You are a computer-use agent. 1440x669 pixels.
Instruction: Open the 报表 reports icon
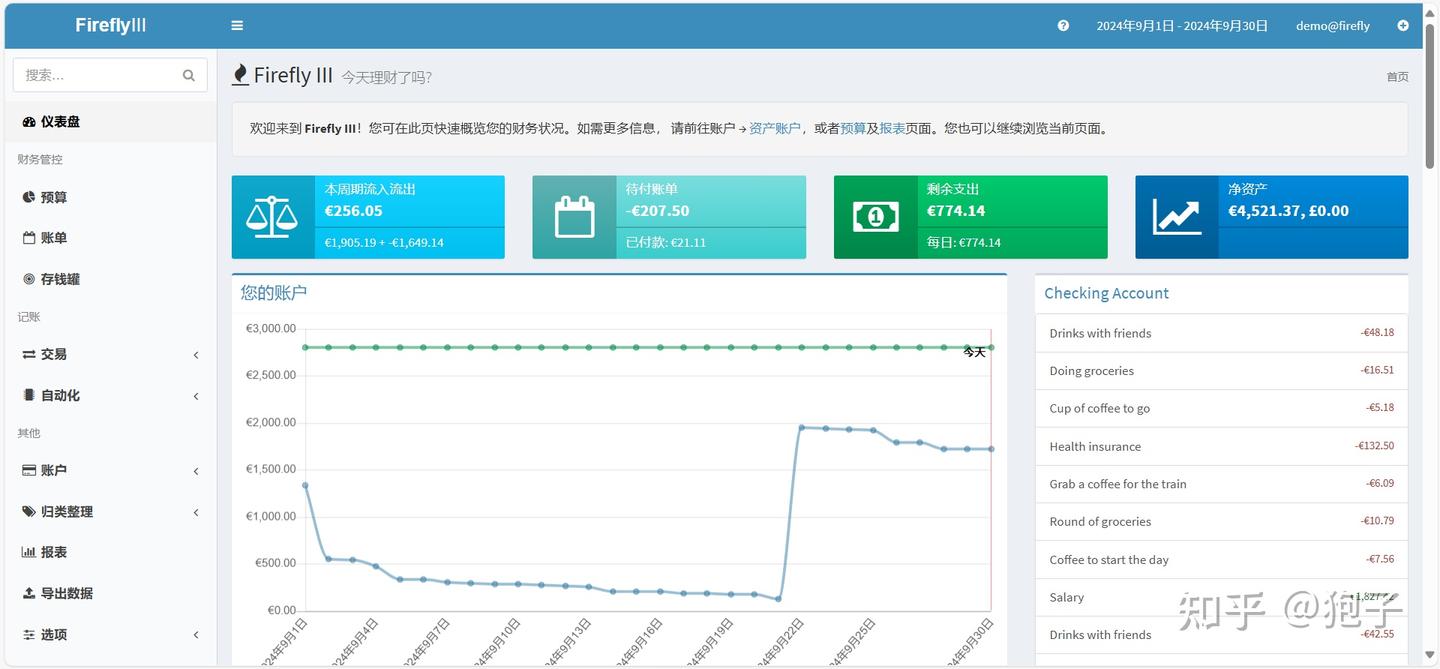(30, 552)
